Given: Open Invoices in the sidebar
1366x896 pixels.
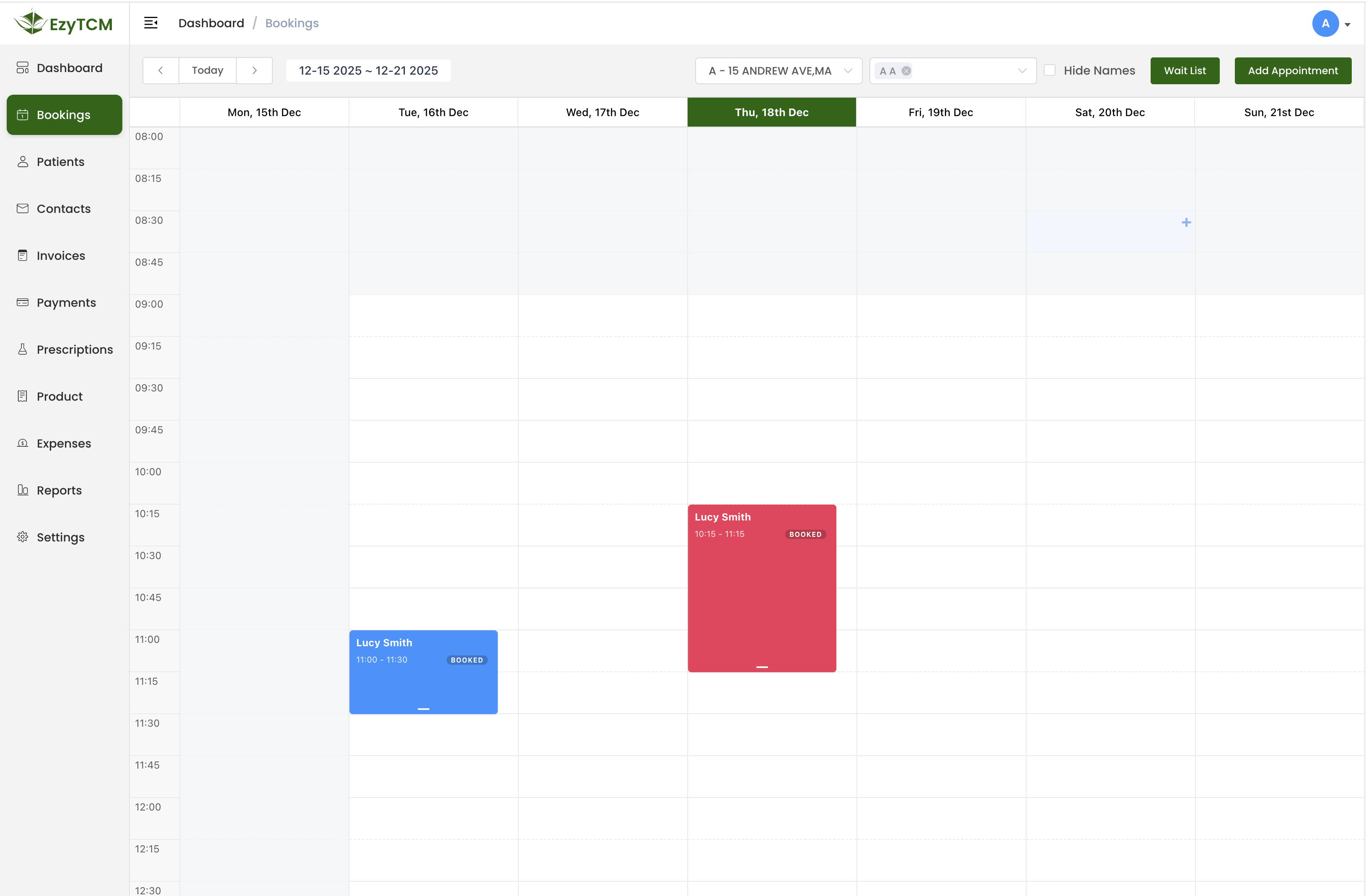Looking at the screenshot, I should [60, 256].
